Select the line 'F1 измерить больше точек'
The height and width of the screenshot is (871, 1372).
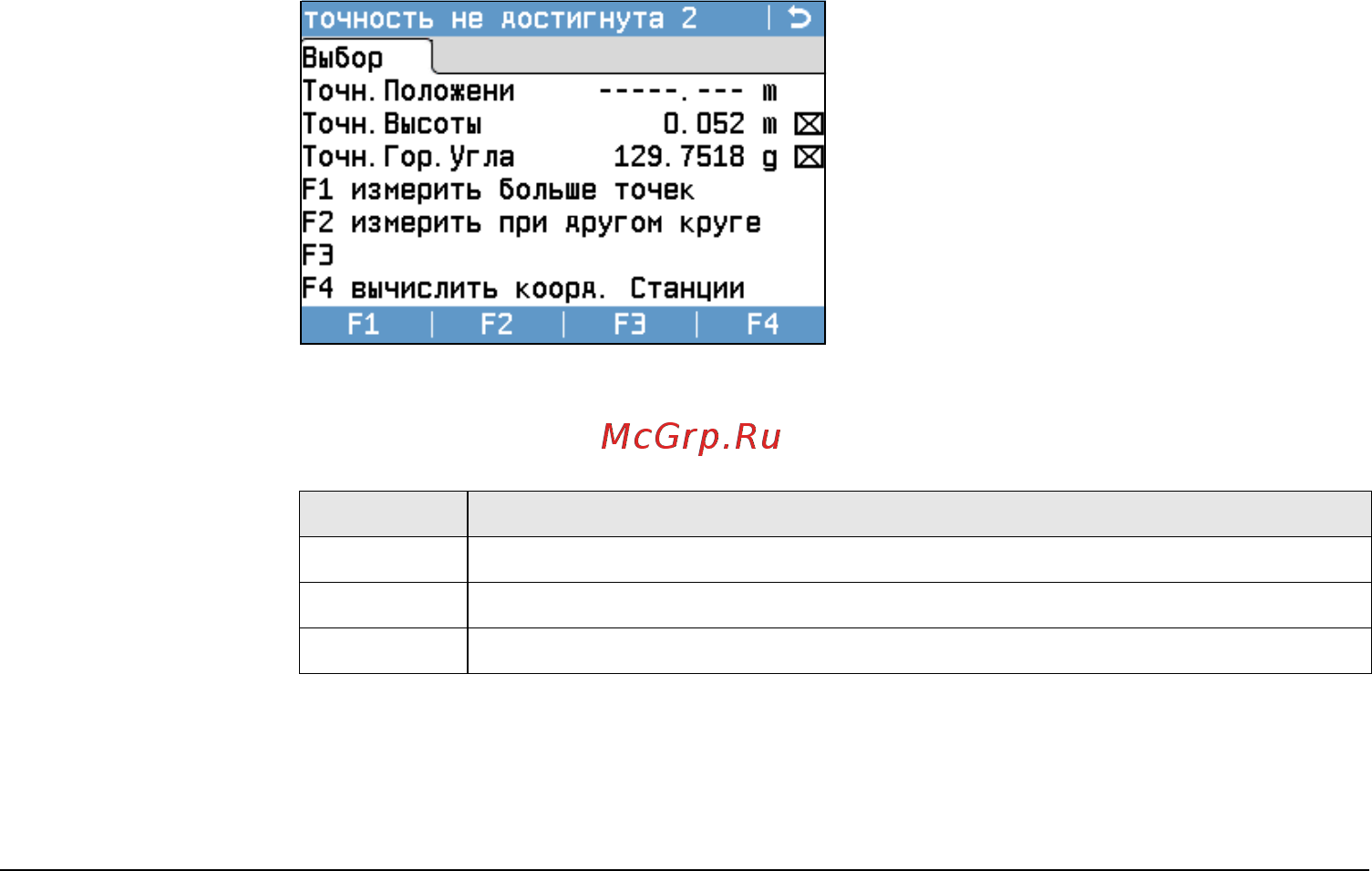(498, 190)
